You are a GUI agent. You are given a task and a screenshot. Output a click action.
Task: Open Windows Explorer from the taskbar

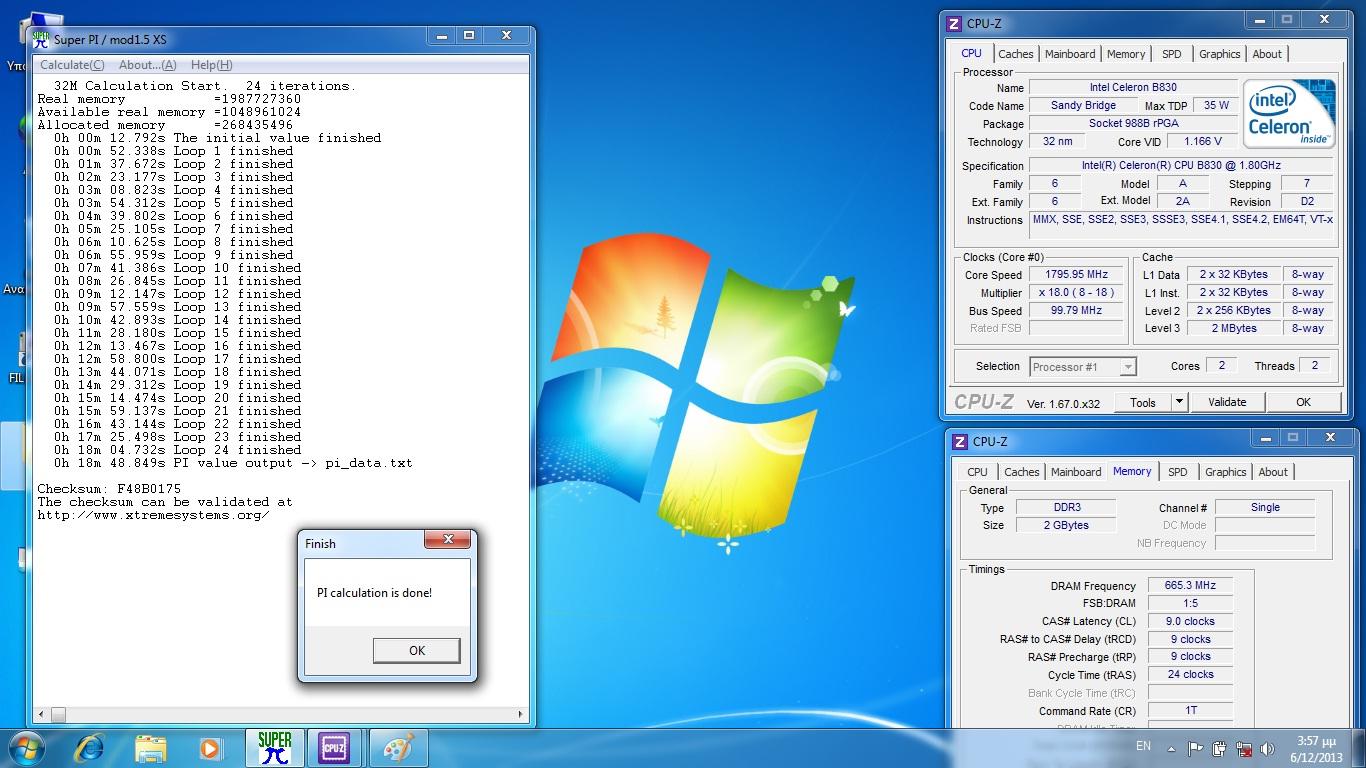(x=151, y=748)
